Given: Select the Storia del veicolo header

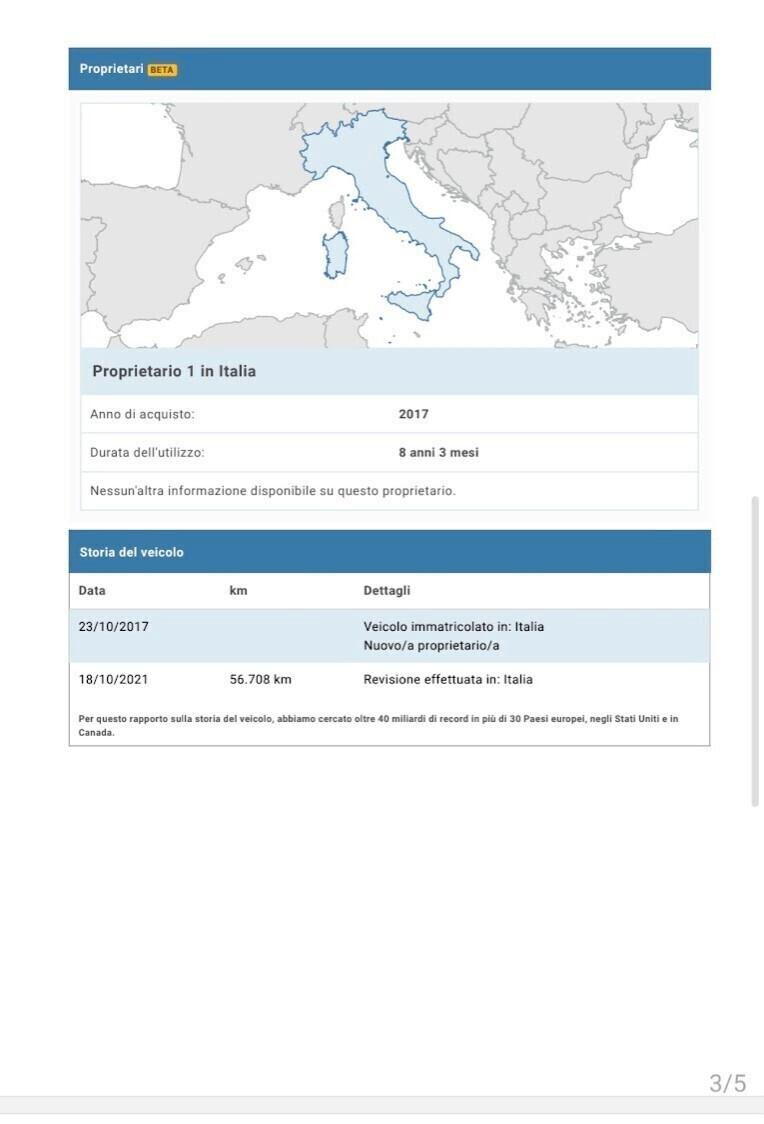Looking at the screenshot, I should click(132, 552).
